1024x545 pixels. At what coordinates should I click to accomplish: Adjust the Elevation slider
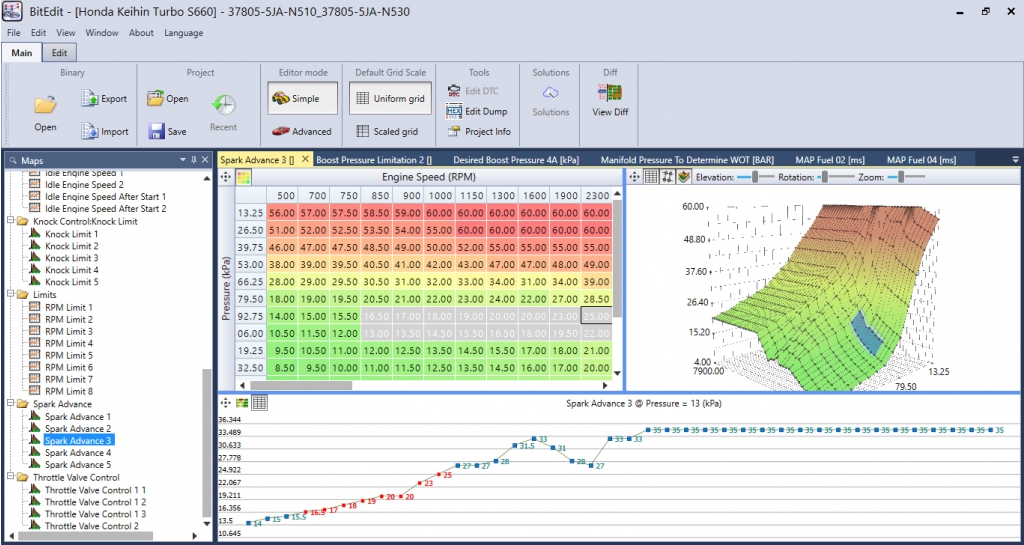(756, 177)
